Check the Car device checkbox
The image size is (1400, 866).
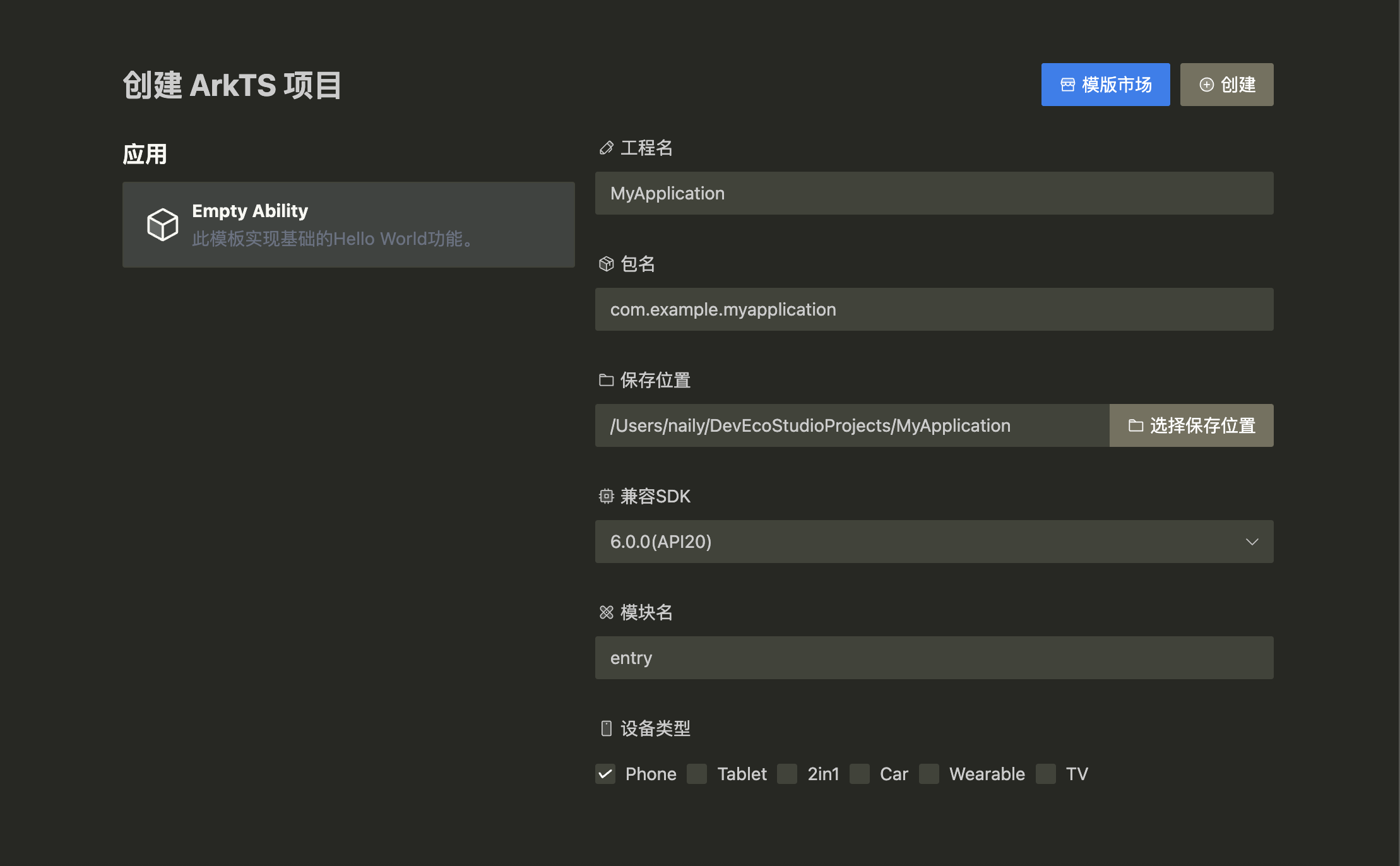click(x=860, y=774)
